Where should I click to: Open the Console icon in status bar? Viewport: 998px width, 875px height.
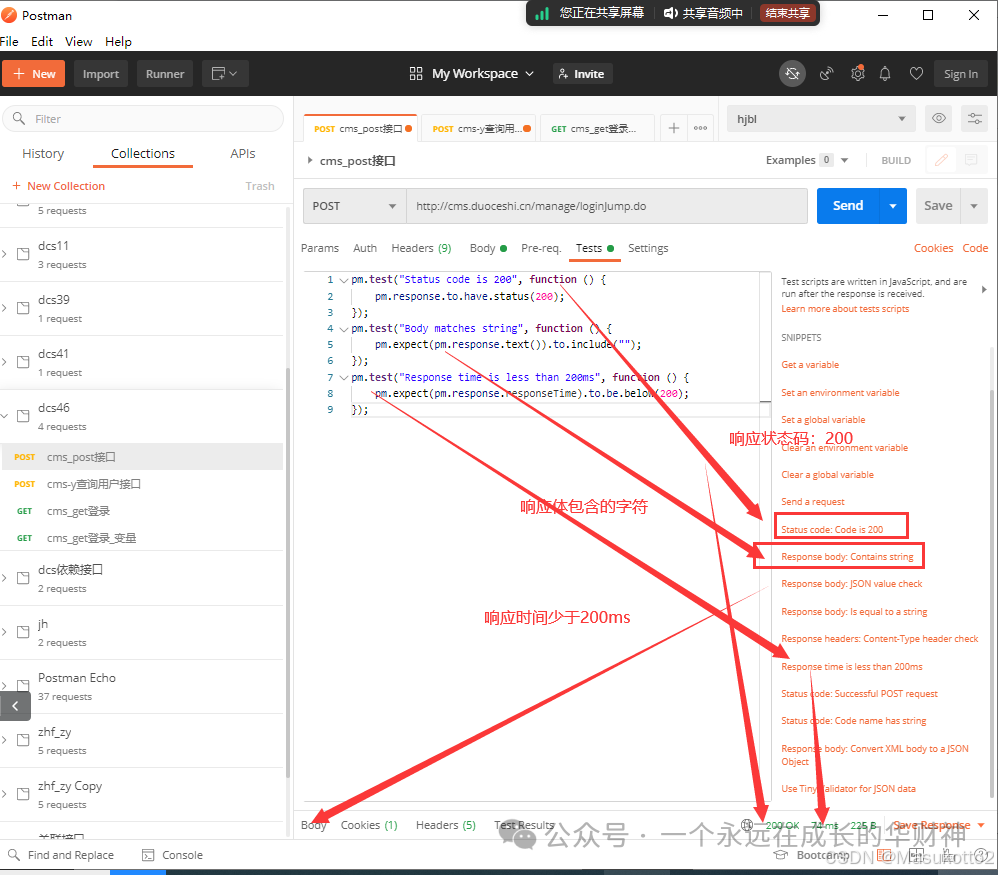pyautogui.click(x=148, y=855)
